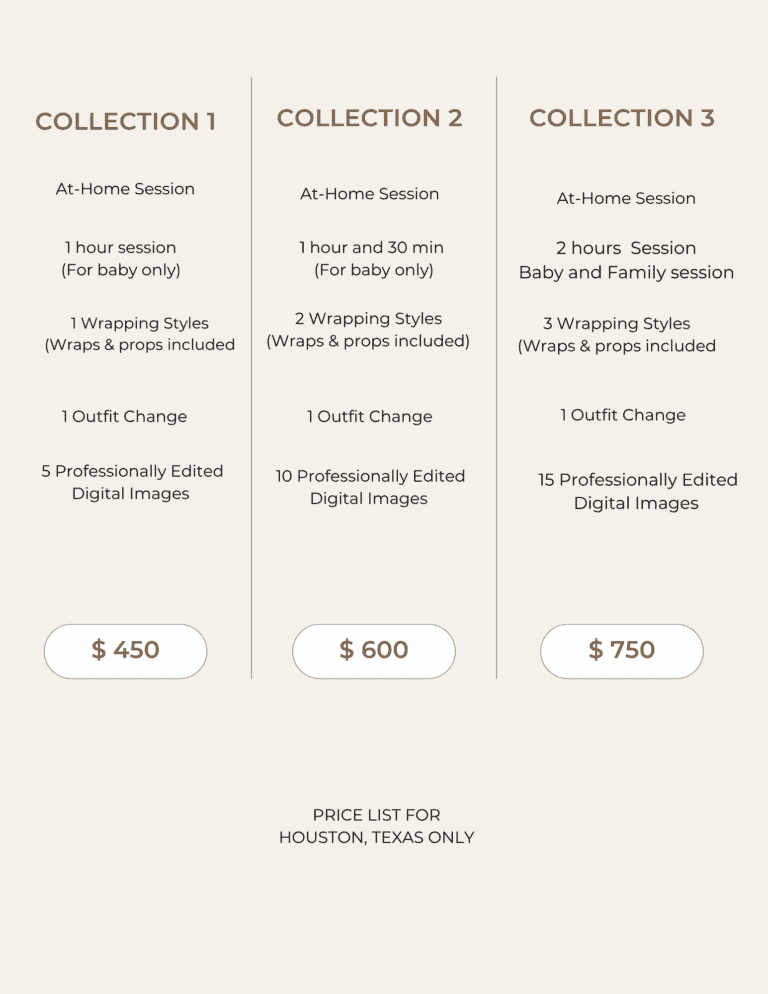Select the 3 Wrapping Styles text

(x=616, y=324)
